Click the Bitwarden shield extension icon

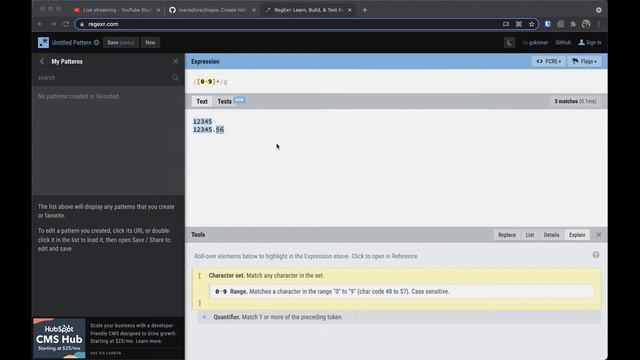click(x=548, y=24)
